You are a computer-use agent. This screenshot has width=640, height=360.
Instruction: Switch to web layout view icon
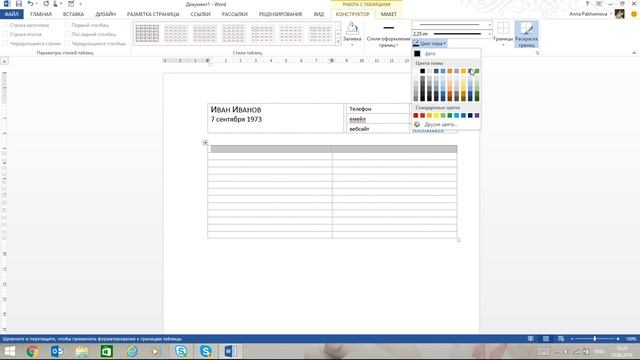(561, 339)
